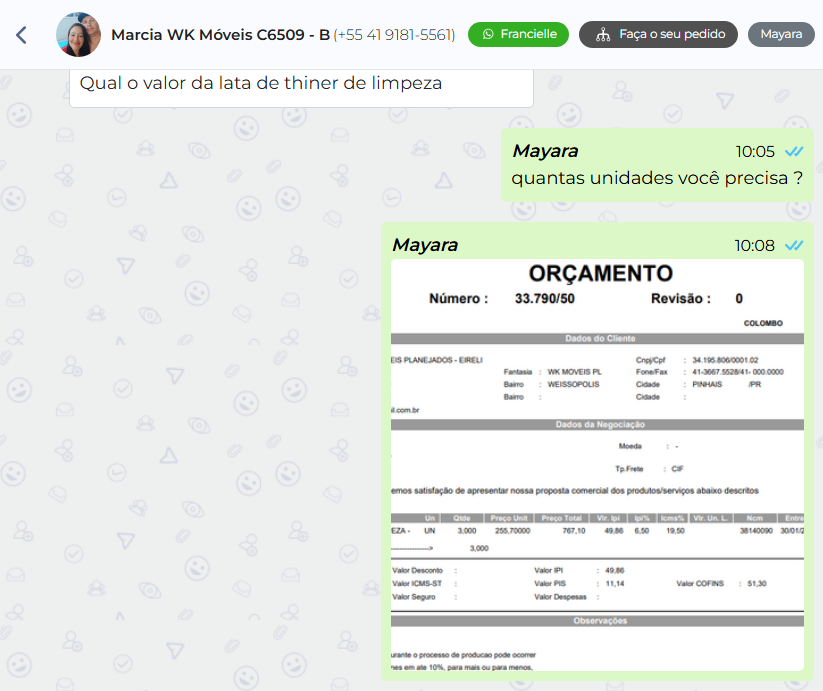The height and width of the screenshot is (691, 823).
Task: Click the phone number +55 41 9181-5561
Action: (394, 35)
